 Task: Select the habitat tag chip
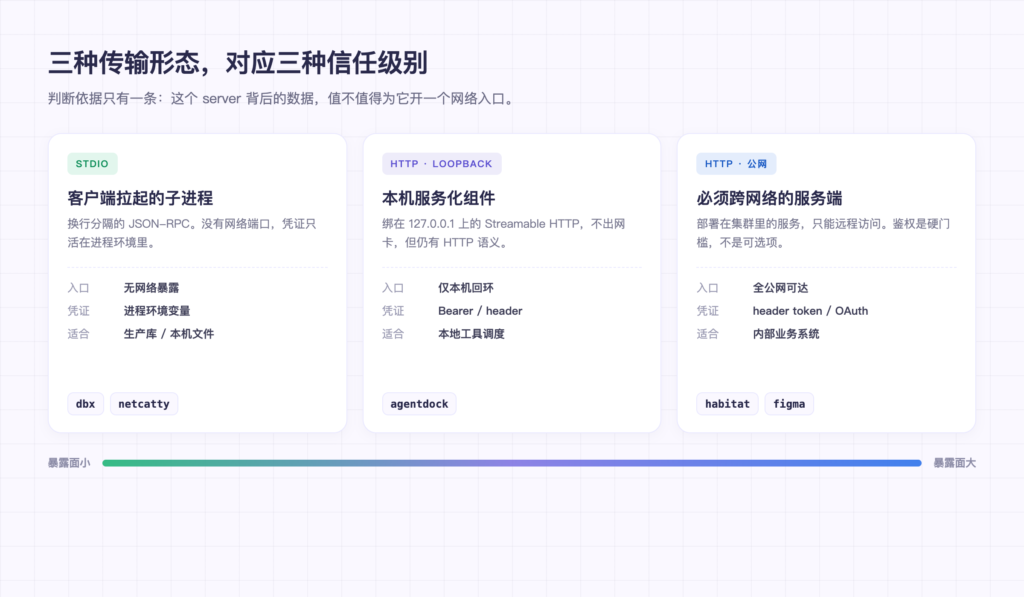(728, 404)
